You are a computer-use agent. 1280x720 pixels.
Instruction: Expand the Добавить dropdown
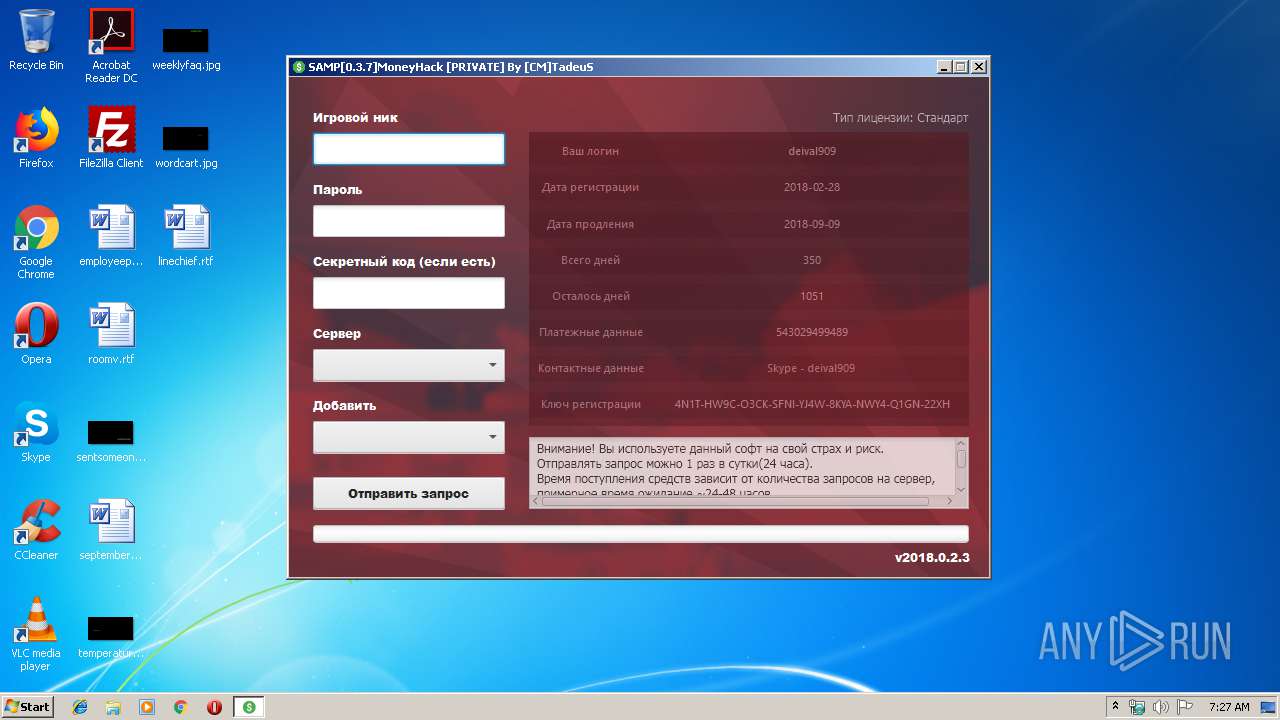point(409,437)
